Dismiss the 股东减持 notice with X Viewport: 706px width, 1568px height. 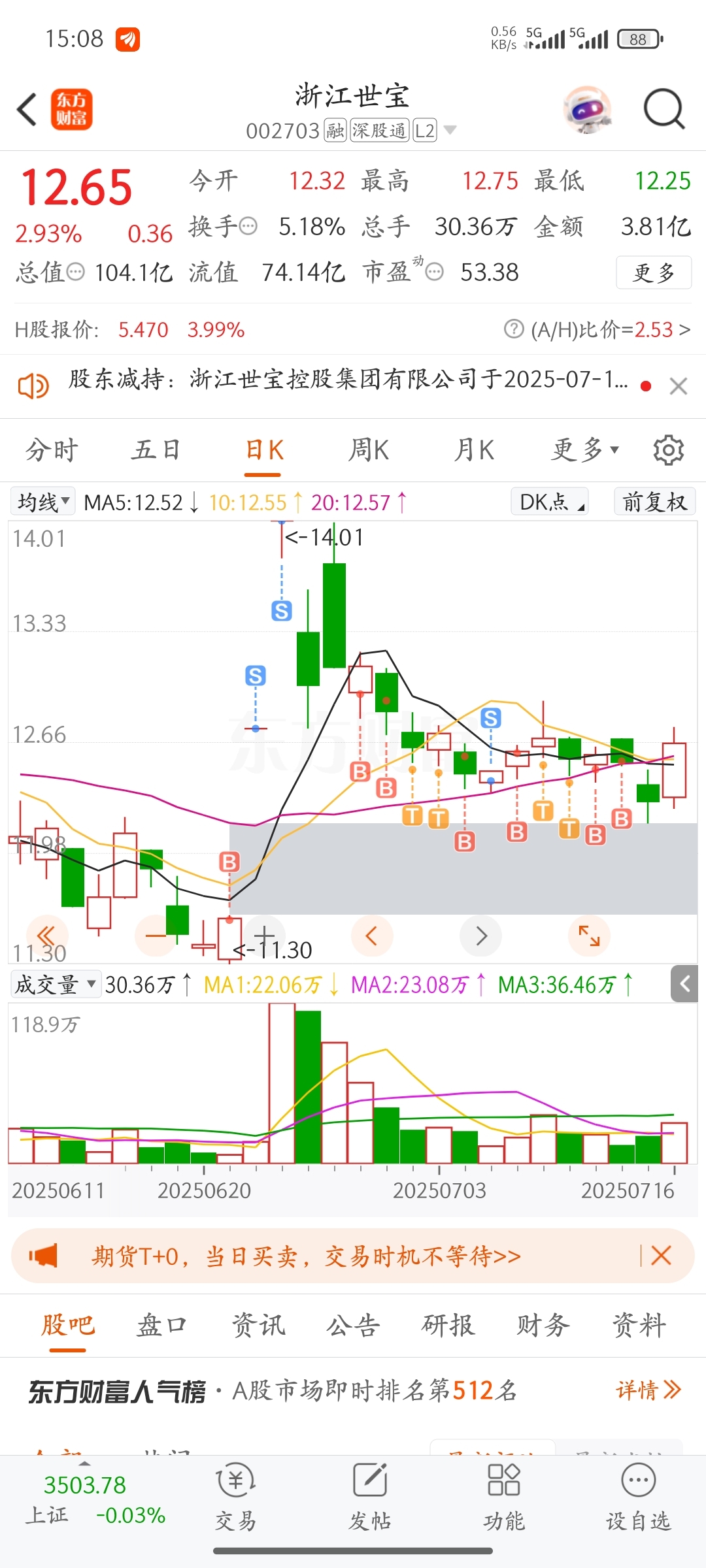(679, 386)
